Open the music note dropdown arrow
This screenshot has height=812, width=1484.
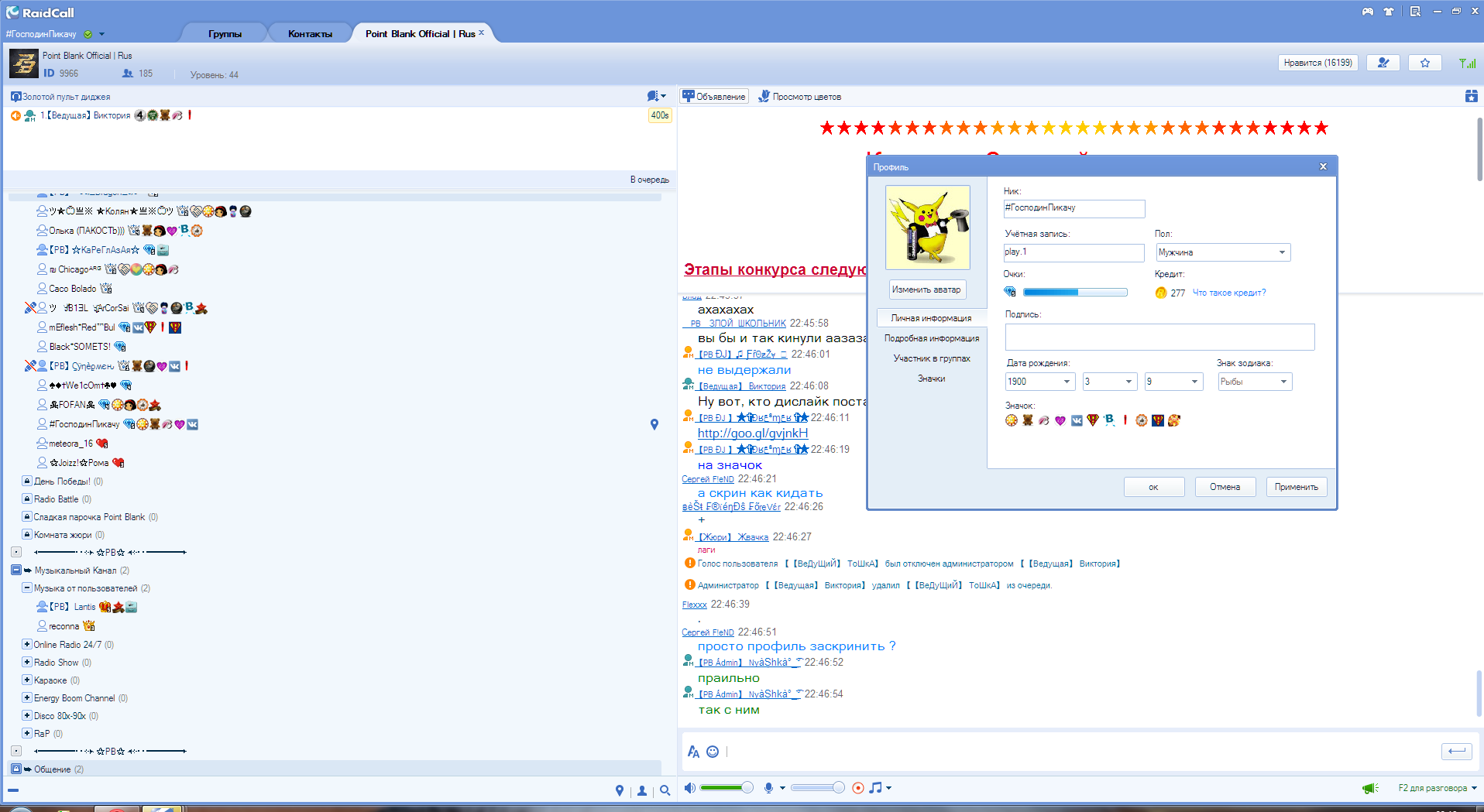pyautogui.click(x=888, y=788)
